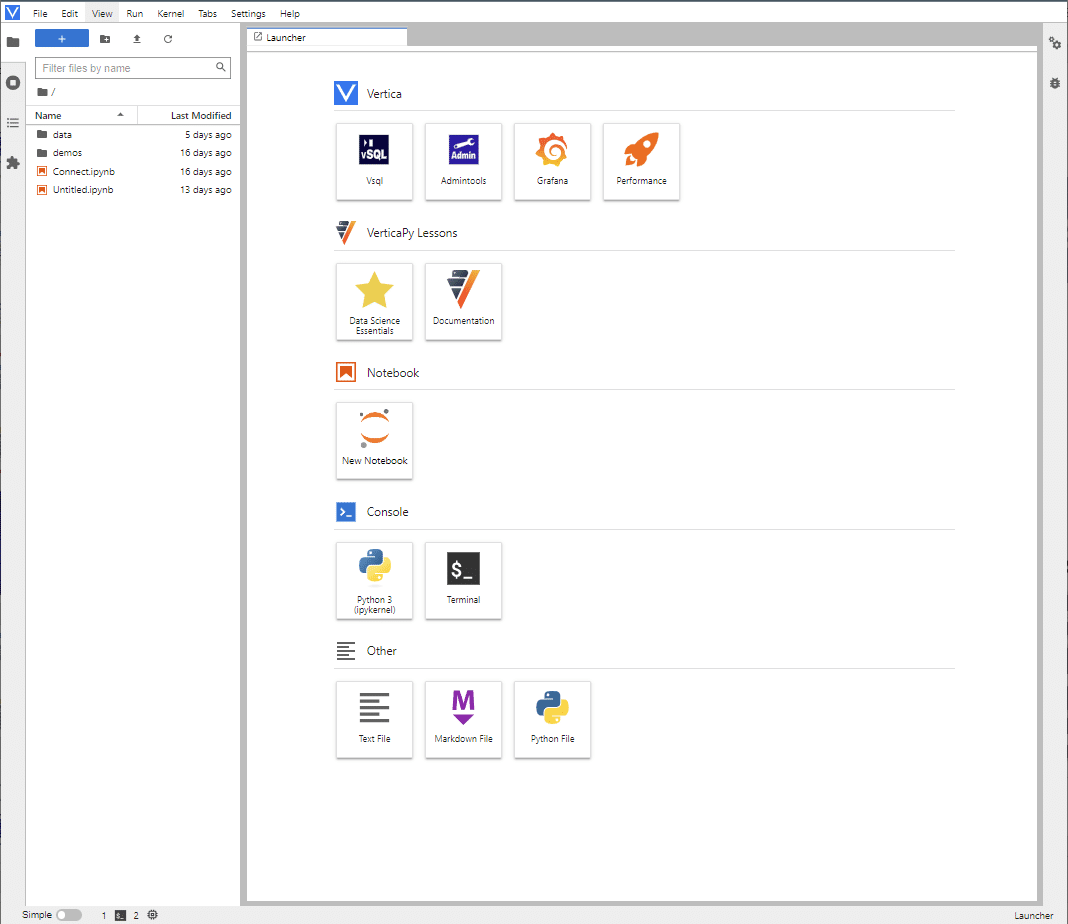Open VerticaPy Documentation card
Viewport: 1068px width, 924px height.
(463, 302)
